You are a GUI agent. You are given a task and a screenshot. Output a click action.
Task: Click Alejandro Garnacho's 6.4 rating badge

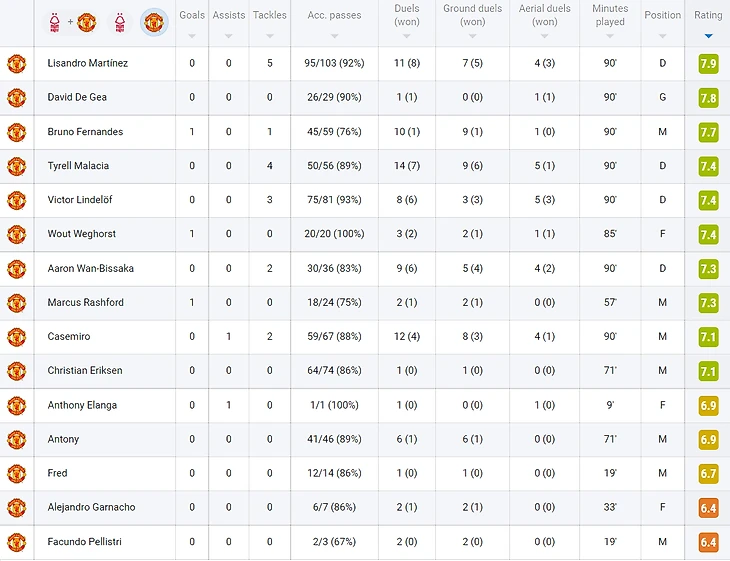coord(707,508)
